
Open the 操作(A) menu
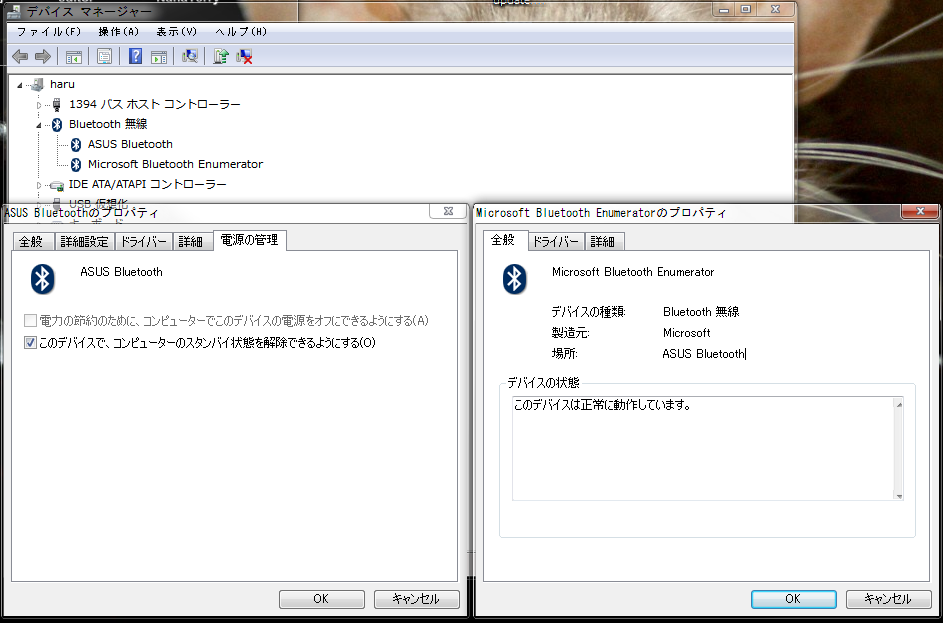[118, 32]
